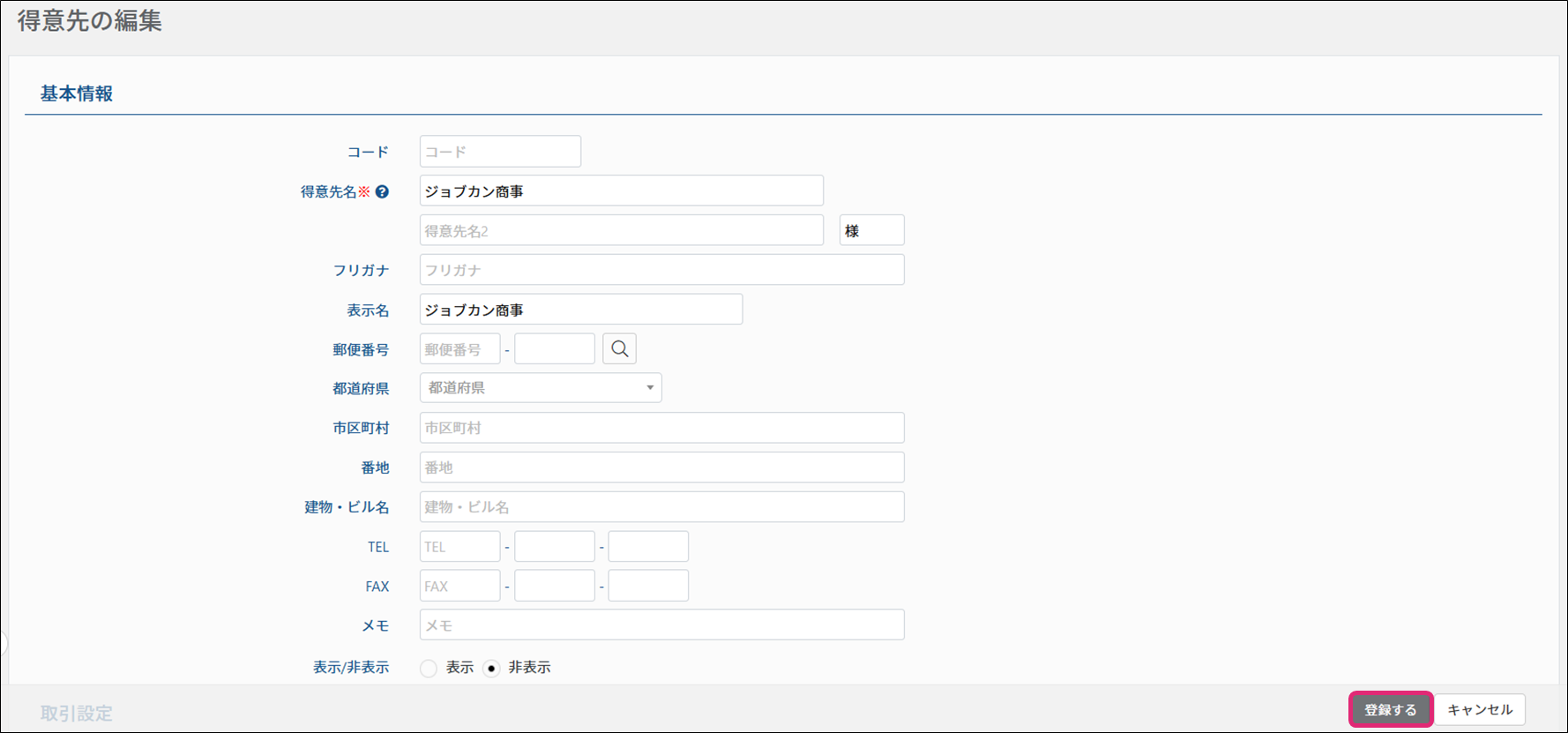Click the 番地 input field
Screen dimensions: 1568x733
(x=661, y=467)
